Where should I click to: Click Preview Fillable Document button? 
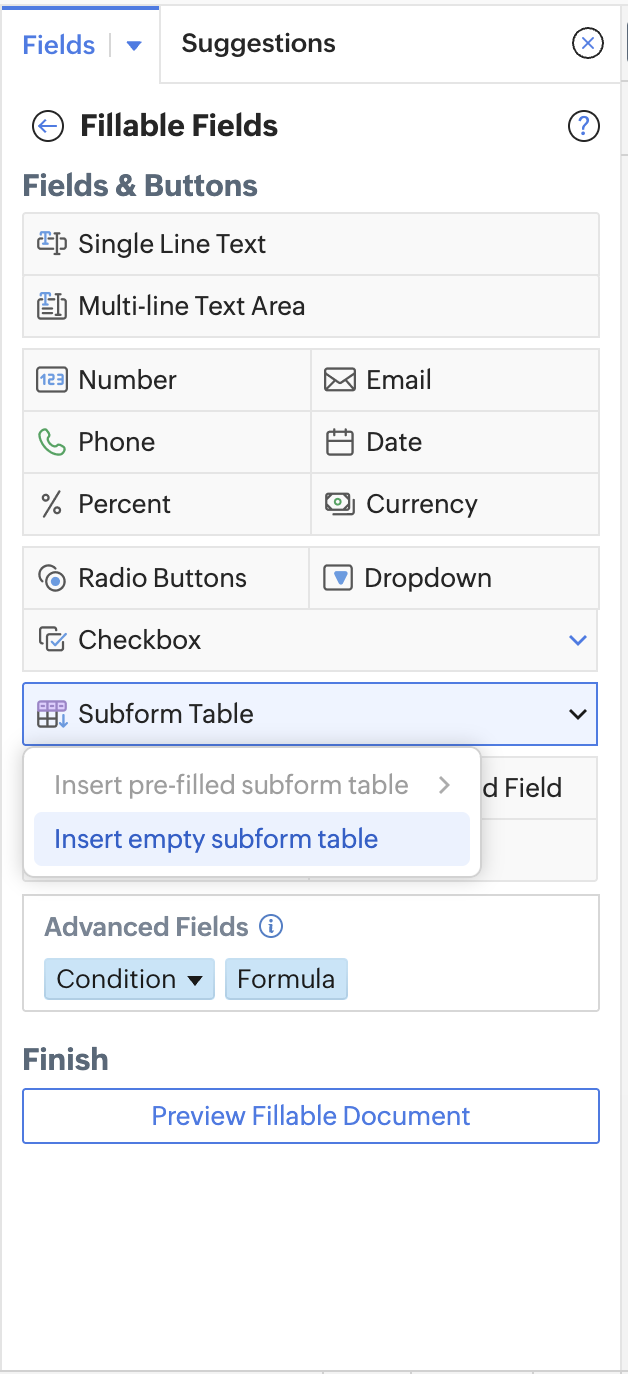tap(311, 1116)
